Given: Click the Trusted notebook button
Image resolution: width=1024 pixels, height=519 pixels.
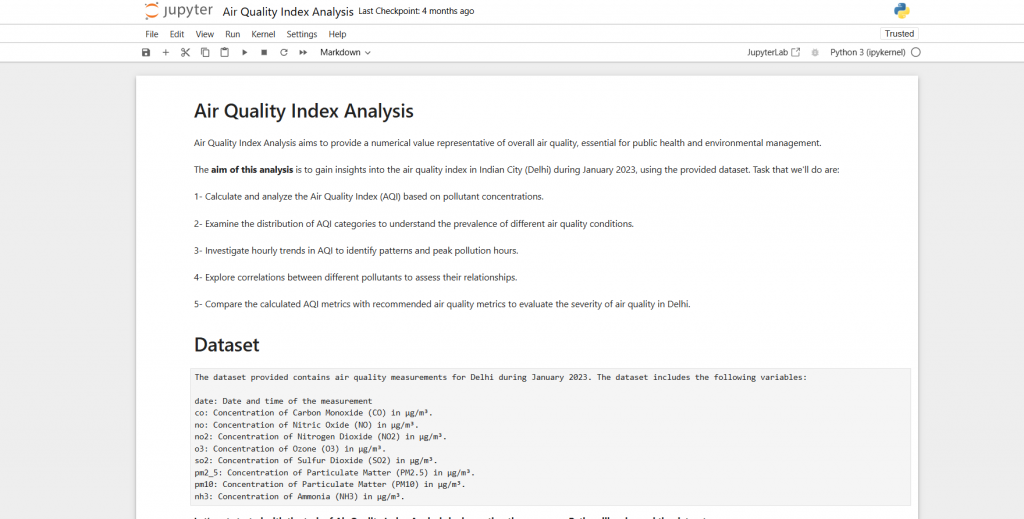Looking at the screenshot, I should [x=899, y=34].
